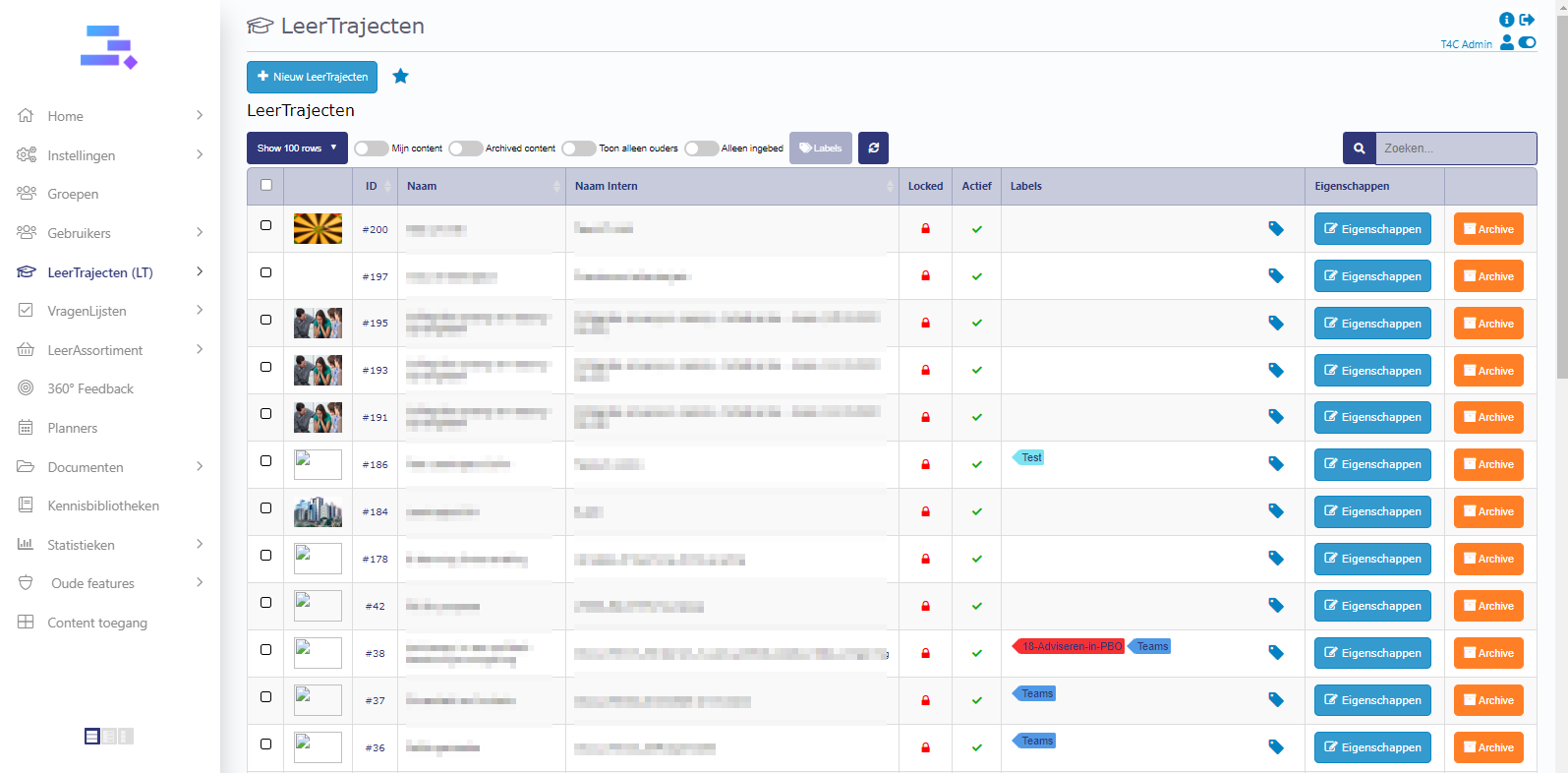The width and height of the screenshot is (1568, 773).
Task: Go to Planners in the sidebar
Action: [72, 428]
